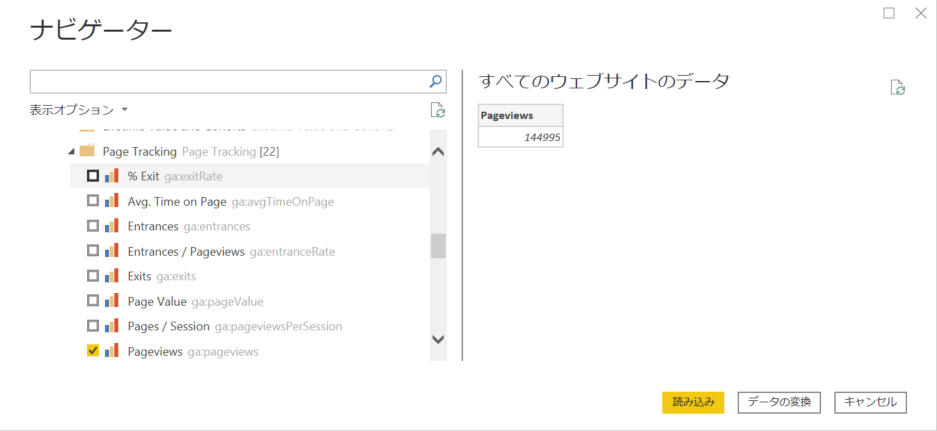Viewport: 937px width, 431px height.
Task: Click the bar chart icon for Page Value
Action: pyautogui.click(x=112, y=301)
